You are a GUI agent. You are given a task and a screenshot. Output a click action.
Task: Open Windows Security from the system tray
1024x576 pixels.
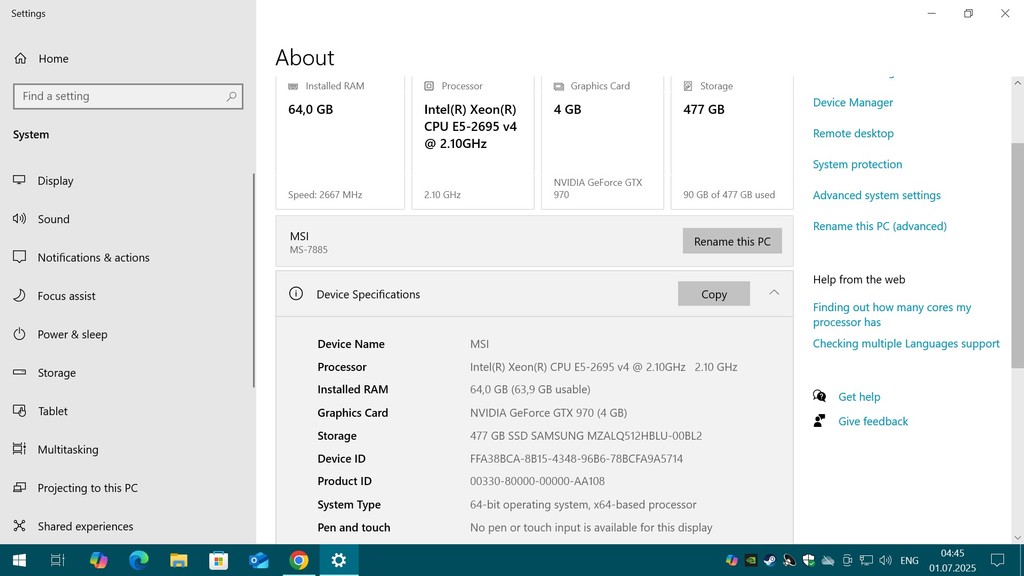pos(808,560)
